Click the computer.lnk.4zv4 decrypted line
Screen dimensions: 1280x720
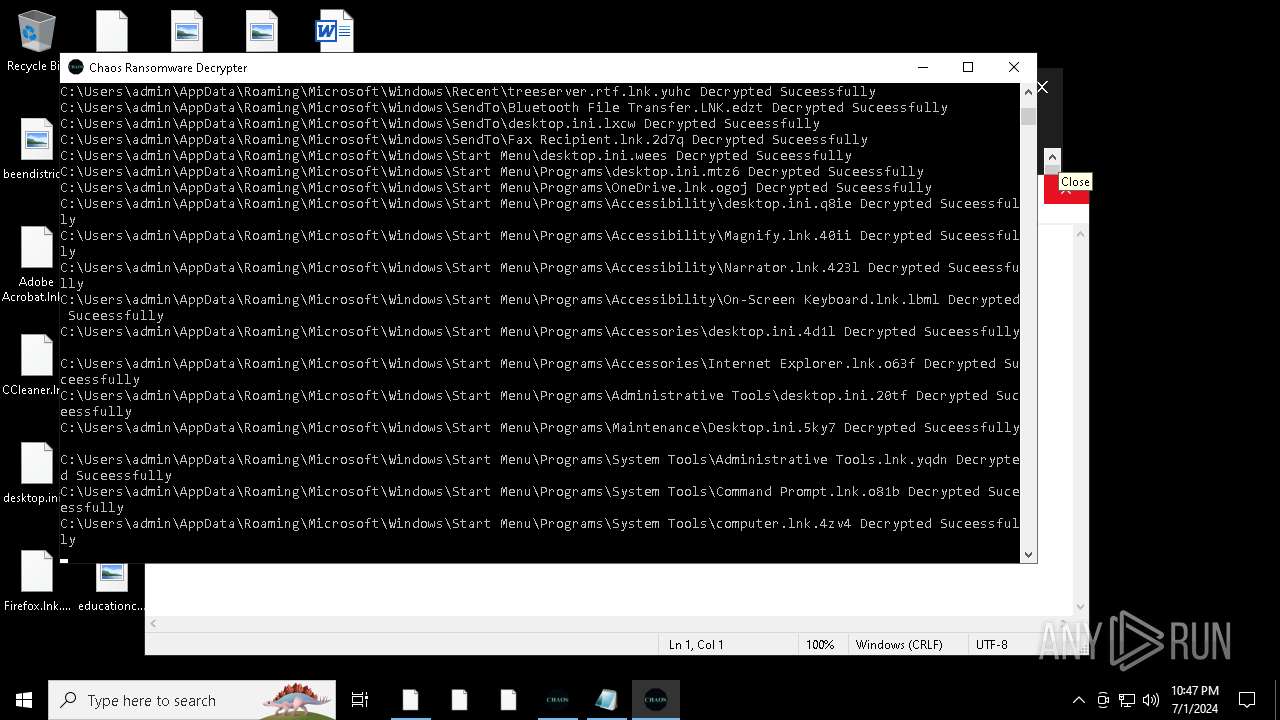(x=540, y=531)
